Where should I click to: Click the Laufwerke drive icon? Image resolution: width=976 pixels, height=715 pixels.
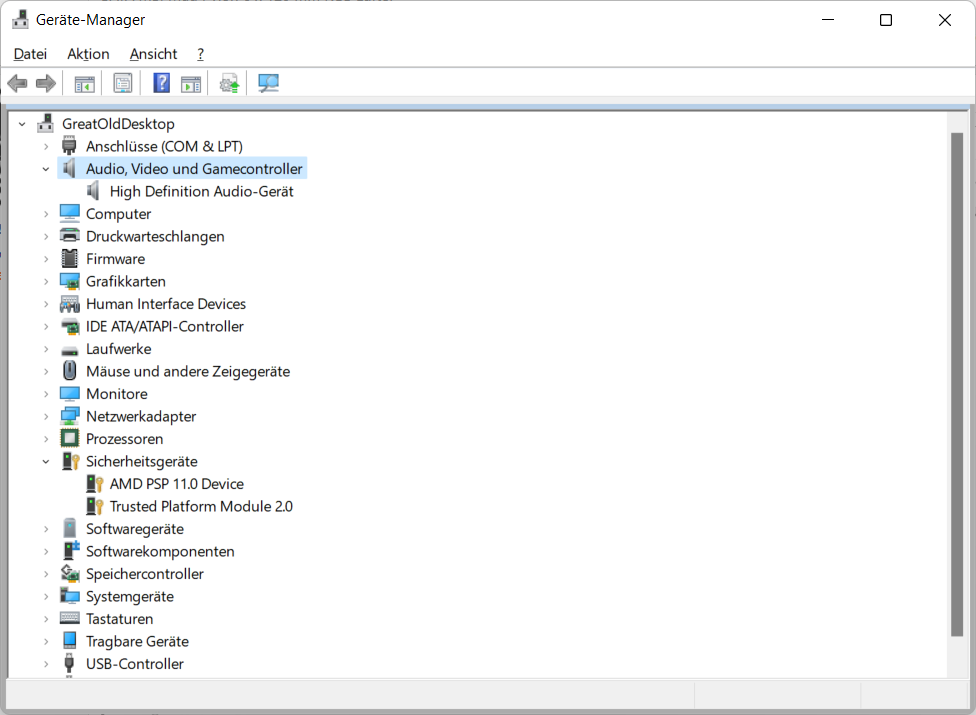click(70, 350)
